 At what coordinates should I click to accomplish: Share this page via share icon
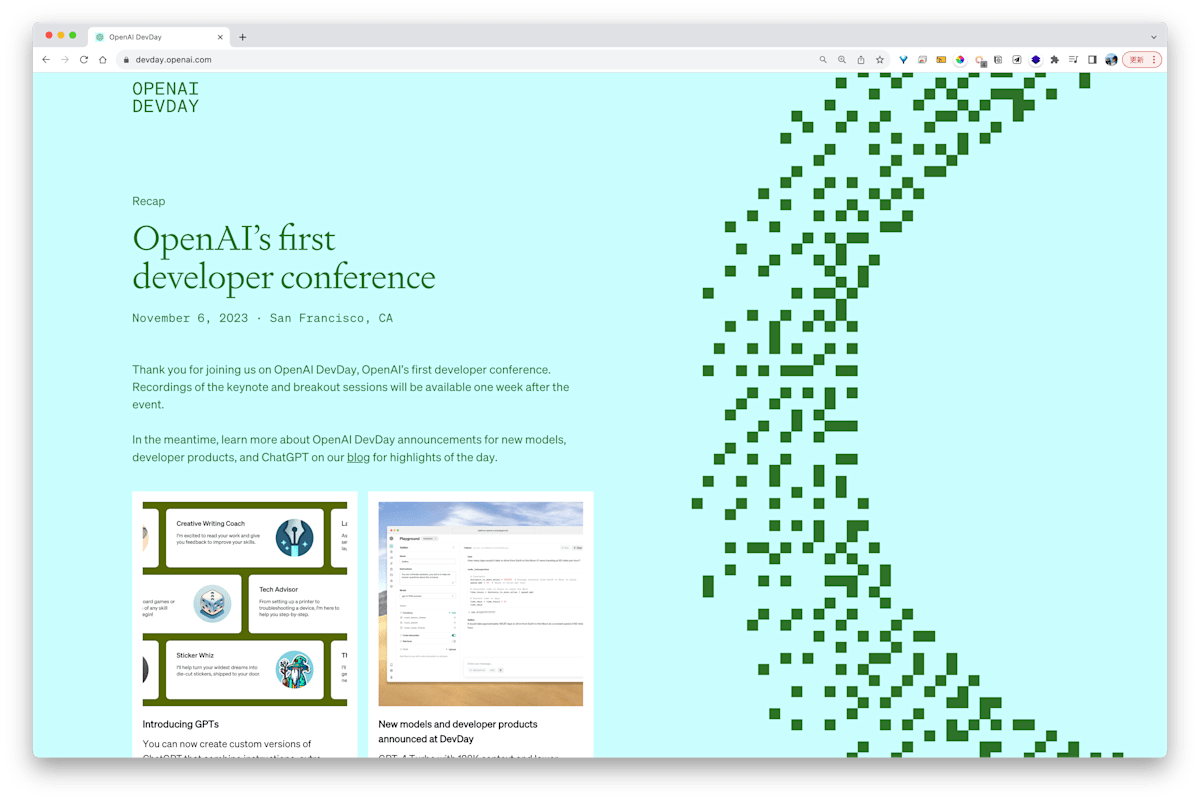(861, 60)
